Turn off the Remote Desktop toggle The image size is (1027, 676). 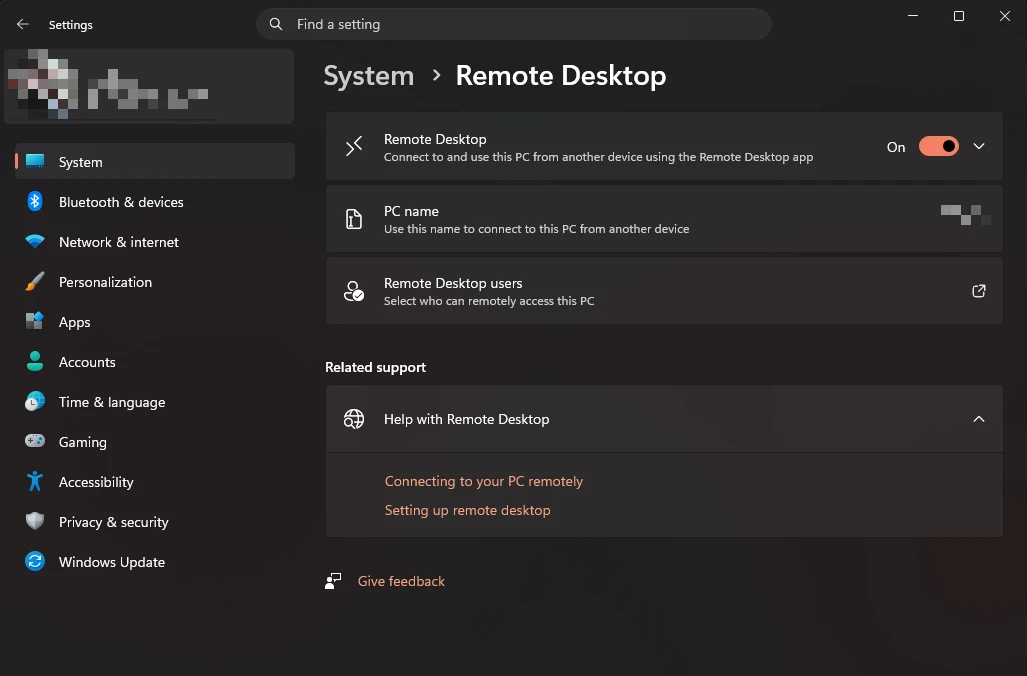[x=938, y=146]
